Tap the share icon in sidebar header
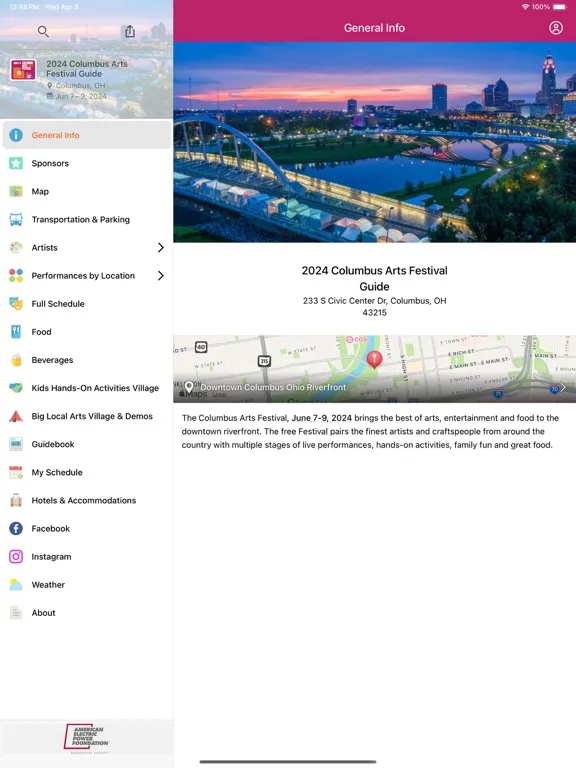576x768 pixels. coord(129,31)
